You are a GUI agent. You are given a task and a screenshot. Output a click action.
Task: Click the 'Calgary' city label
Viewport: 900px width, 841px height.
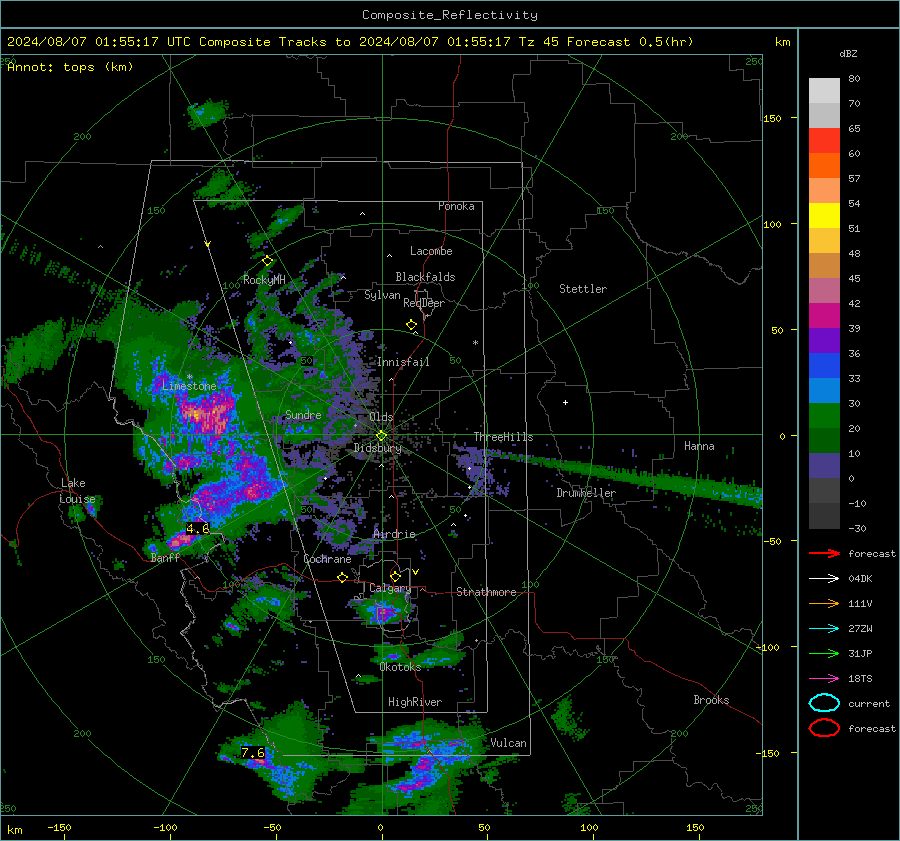390,588
